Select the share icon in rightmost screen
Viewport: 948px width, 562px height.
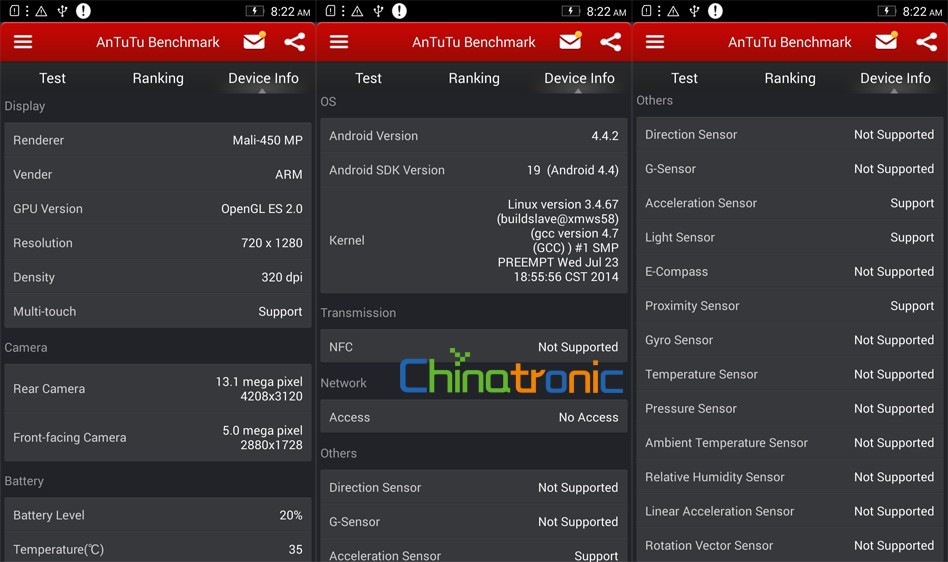926,42
